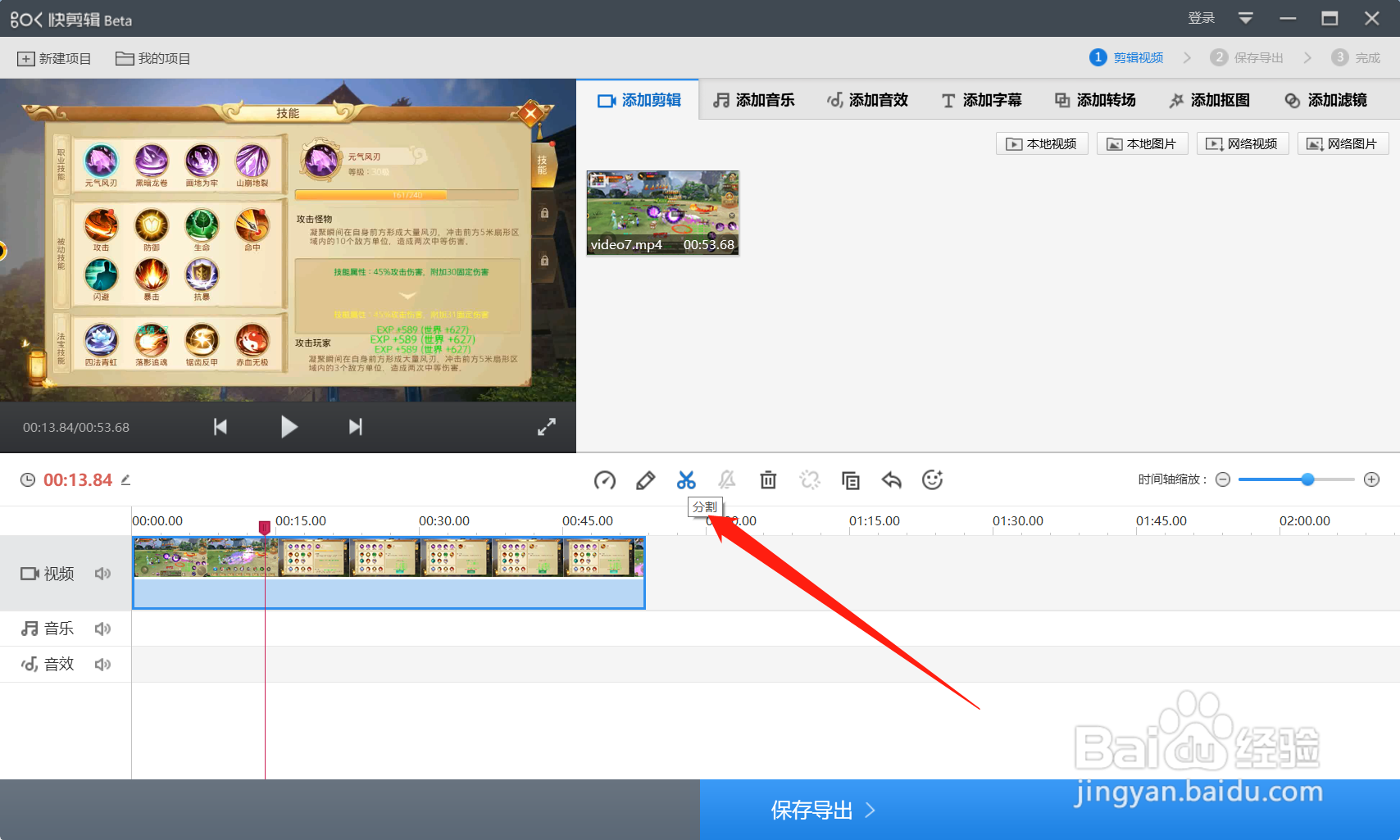
Task: Mute the 视频 track speaker
Action: 102,573
